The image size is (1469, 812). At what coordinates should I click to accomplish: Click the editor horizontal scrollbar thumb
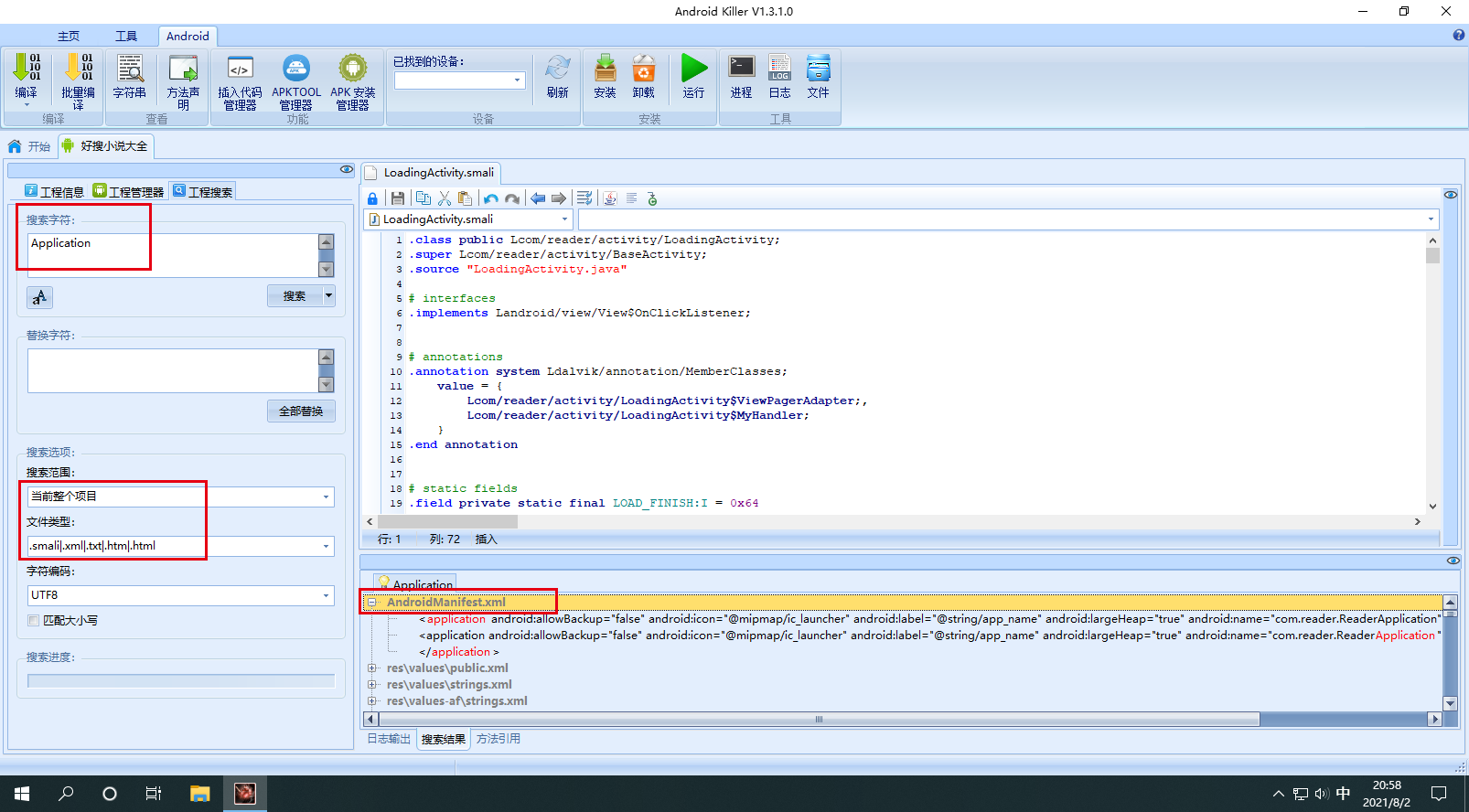pos(447,521)
